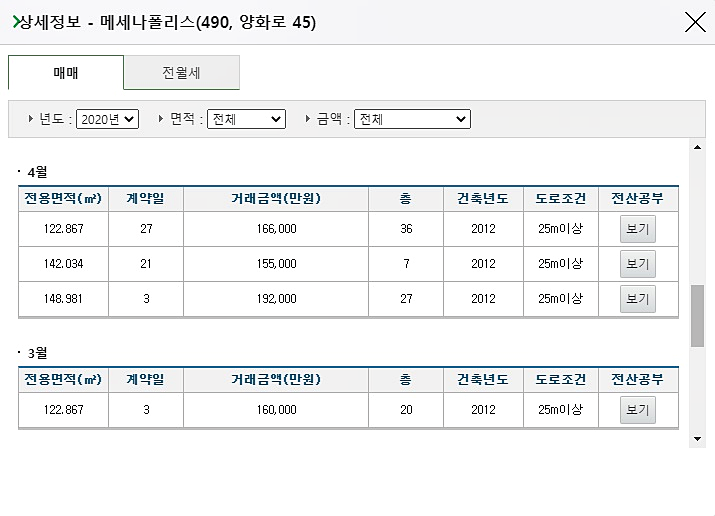
Task: Click 보기 for the 192,000 April row
Action: tap(637, 299)
